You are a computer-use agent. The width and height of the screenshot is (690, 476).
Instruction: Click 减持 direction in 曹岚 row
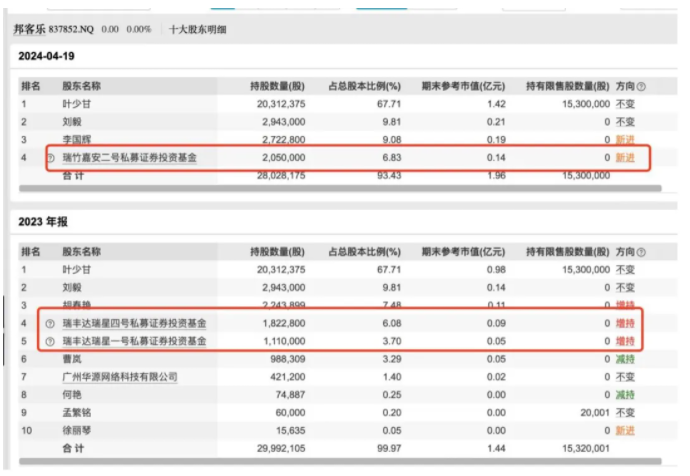pyautogui.click(x=625, y=359)
